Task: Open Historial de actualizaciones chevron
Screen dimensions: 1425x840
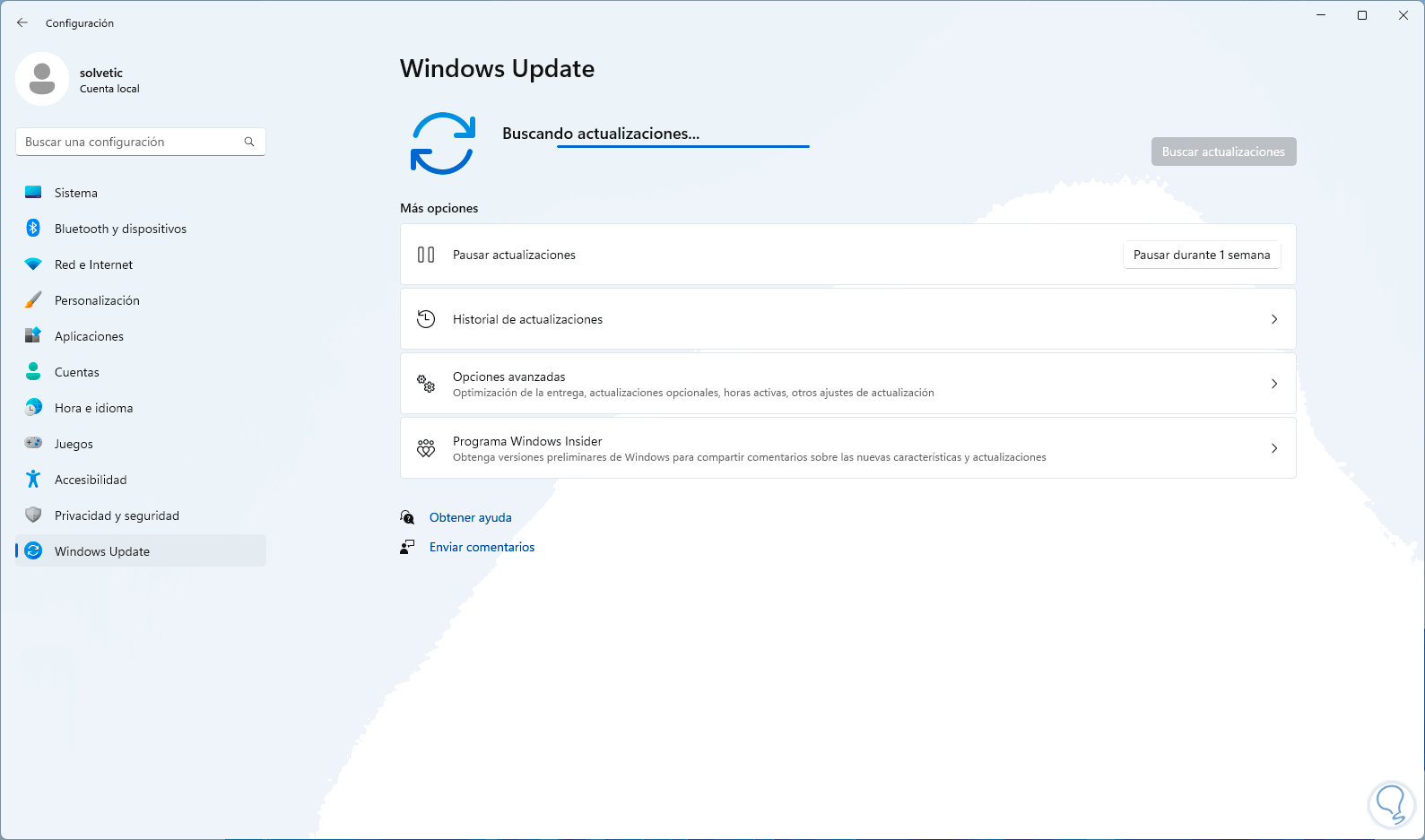Action: pyautogui.click(x=1274, y=319)
